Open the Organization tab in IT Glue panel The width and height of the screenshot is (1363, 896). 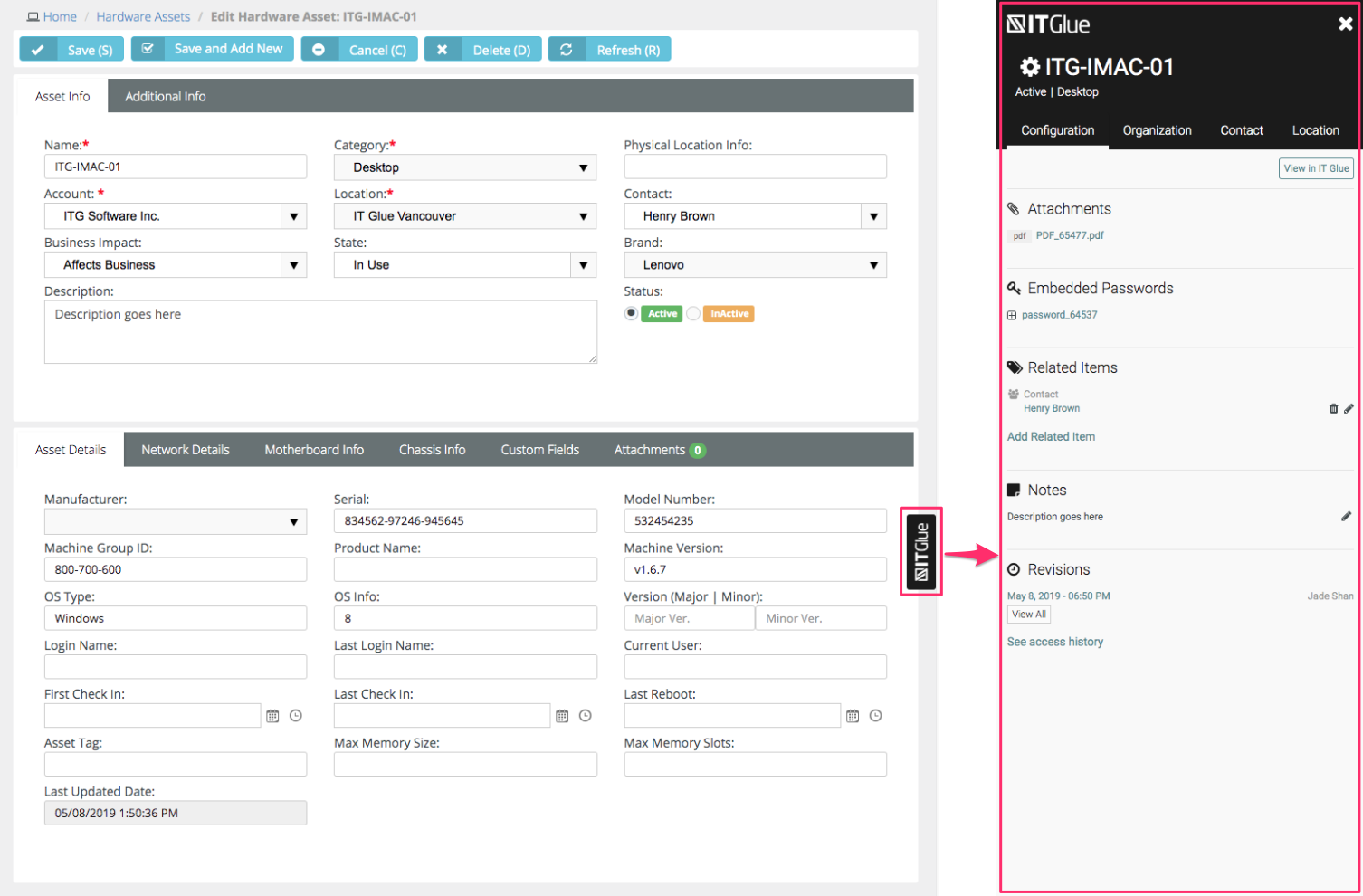click(1157, 130)
